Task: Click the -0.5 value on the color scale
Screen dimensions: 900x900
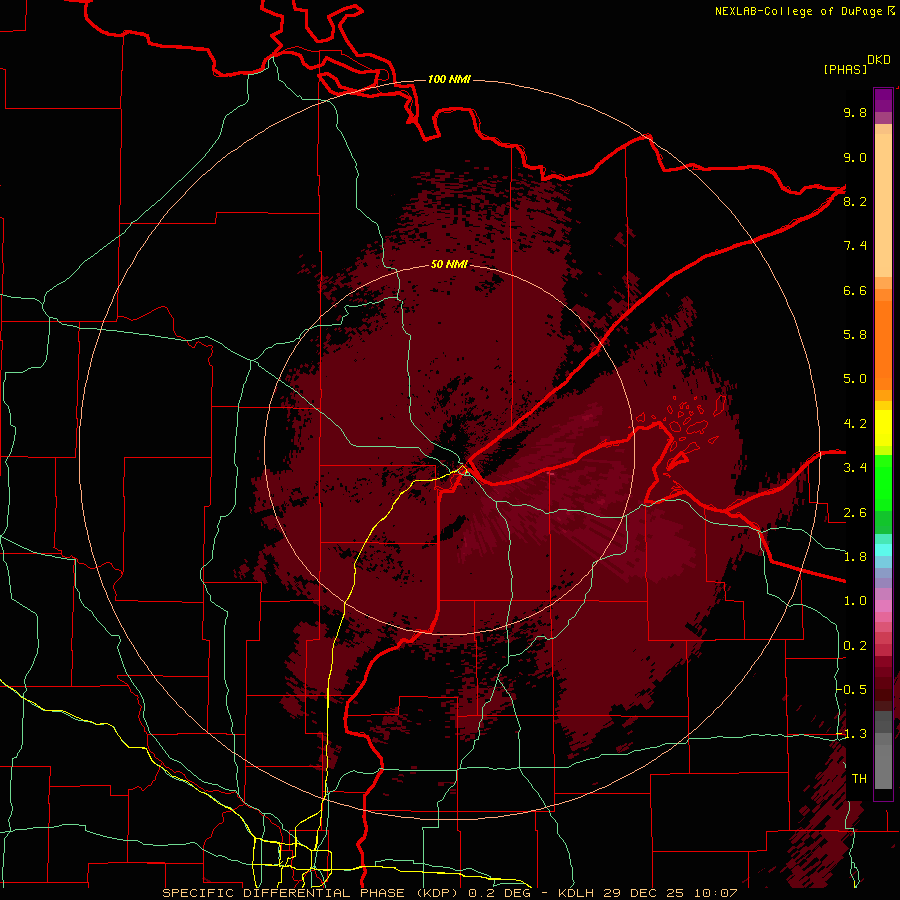Action: [852, 690]
